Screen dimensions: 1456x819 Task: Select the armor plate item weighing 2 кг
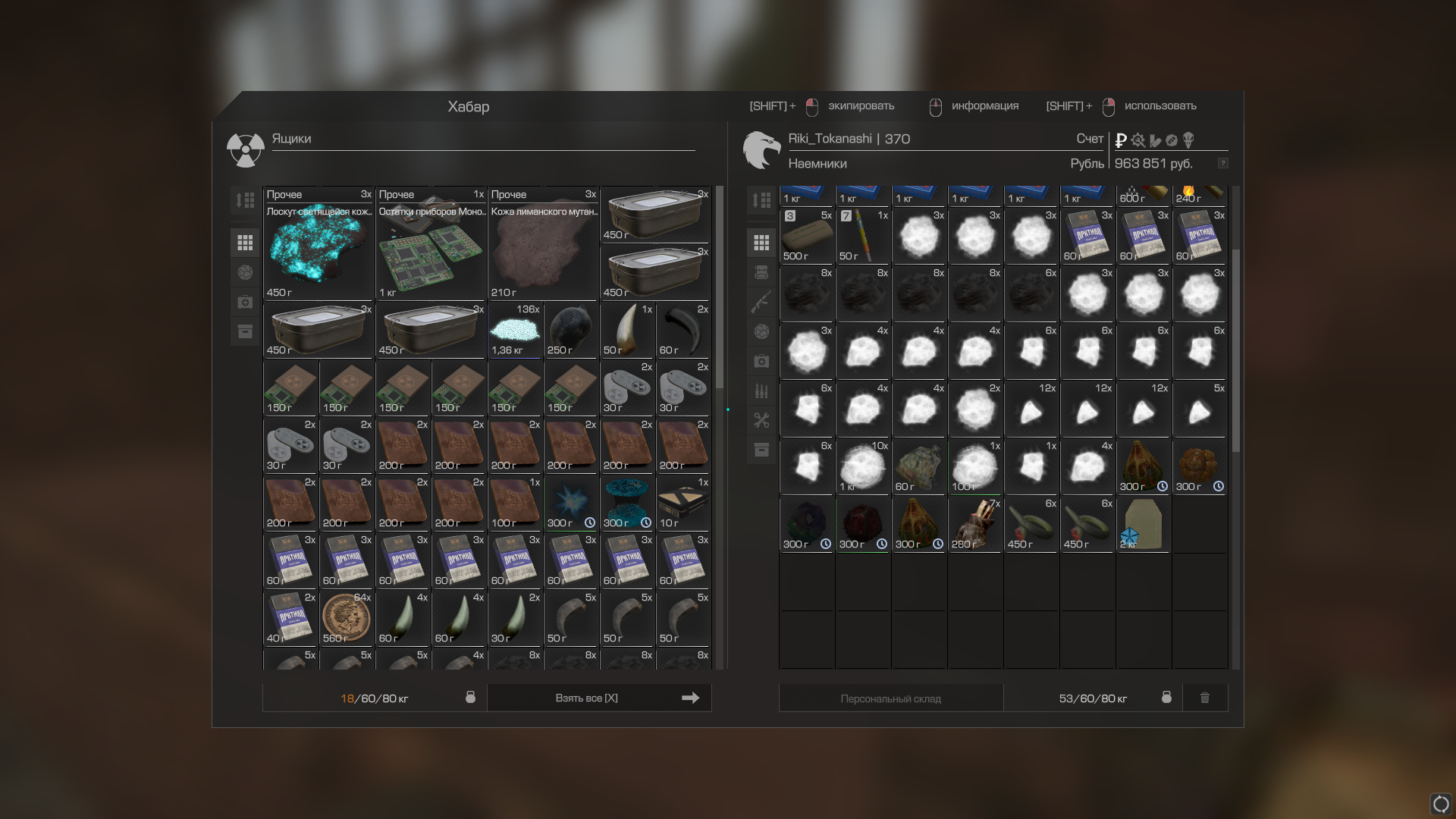click(x=1144, y=524)
